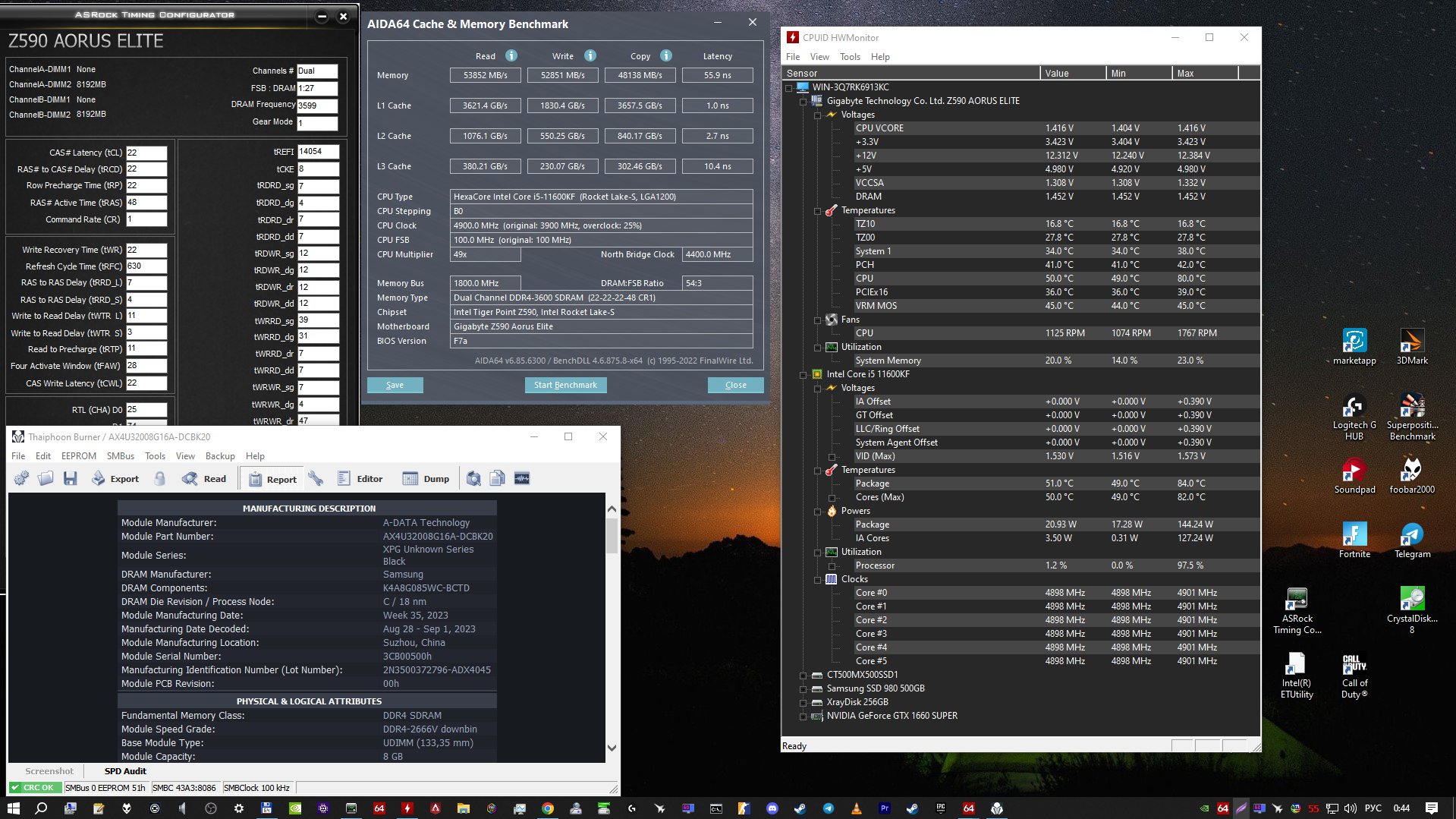Click the CAS# Latency (tCL) value field

(x=146, y=153)
